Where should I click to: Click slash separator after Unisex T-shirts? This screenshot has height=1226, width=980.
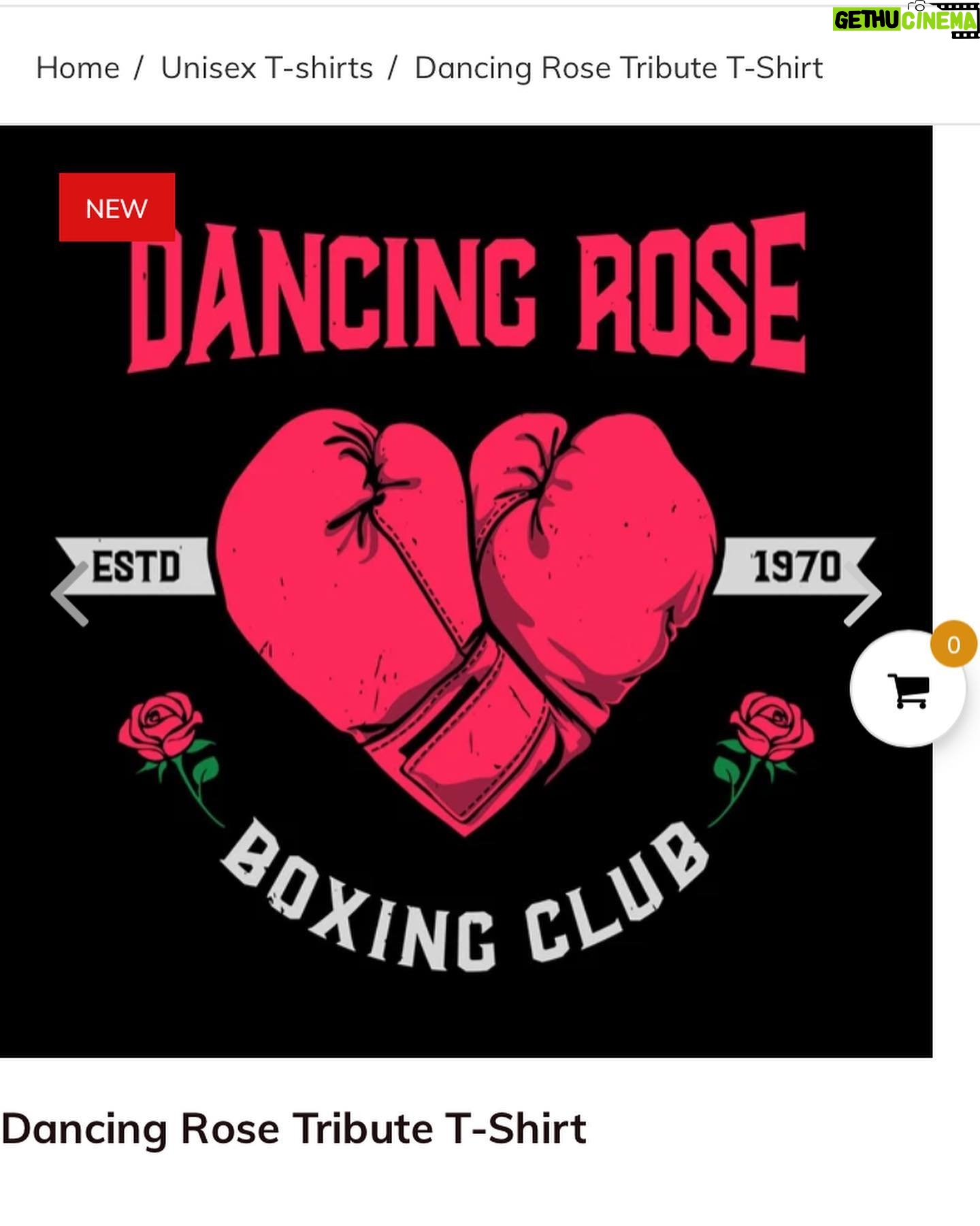393,68
